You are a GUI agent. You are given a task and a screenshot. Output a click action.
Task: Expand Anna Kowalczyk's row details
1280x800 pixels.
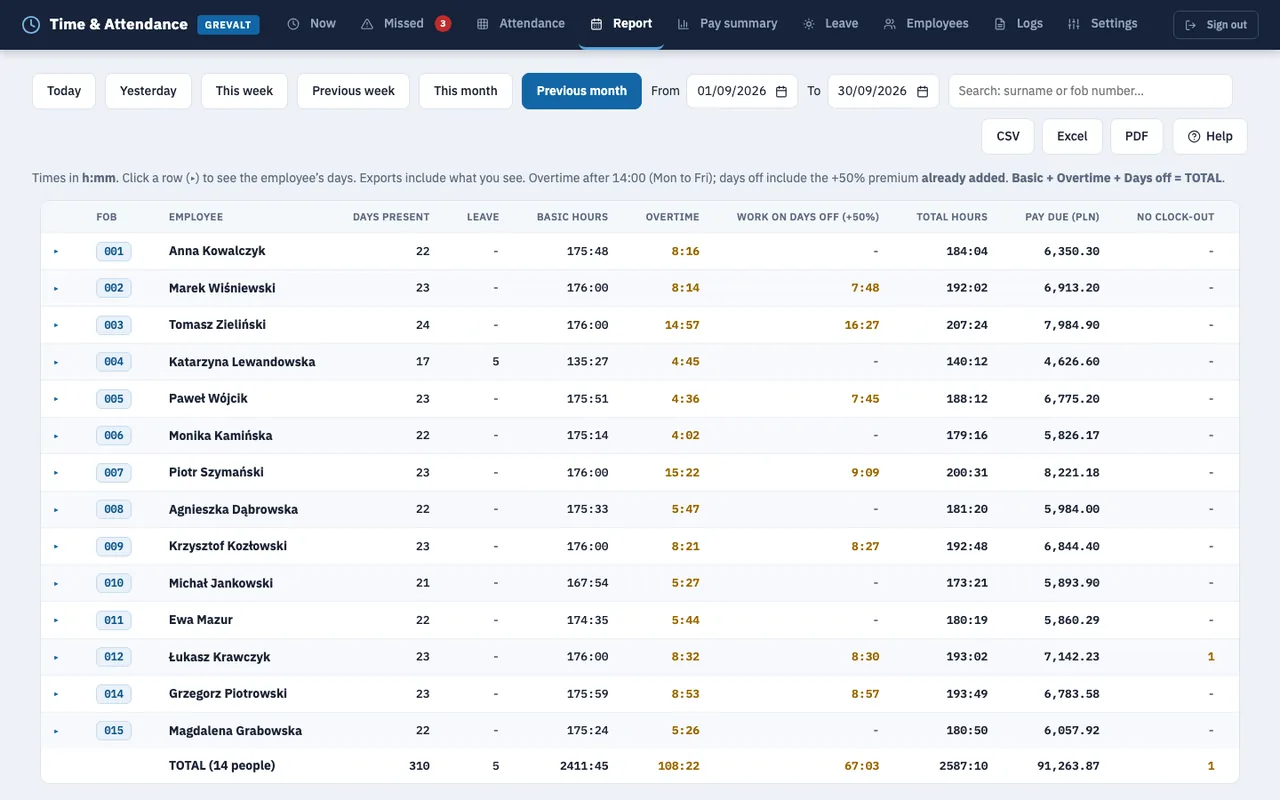tap(56, 252)
